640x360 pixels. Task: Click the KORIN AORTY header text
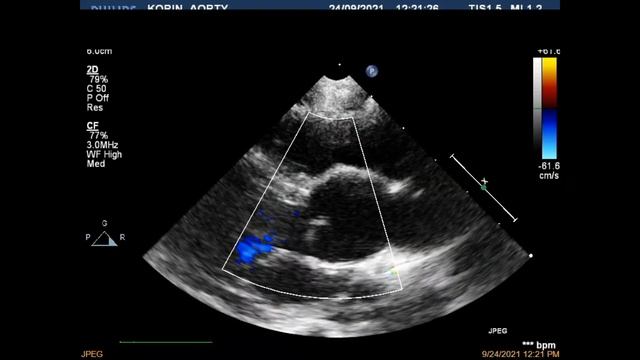tap(187, 7)
